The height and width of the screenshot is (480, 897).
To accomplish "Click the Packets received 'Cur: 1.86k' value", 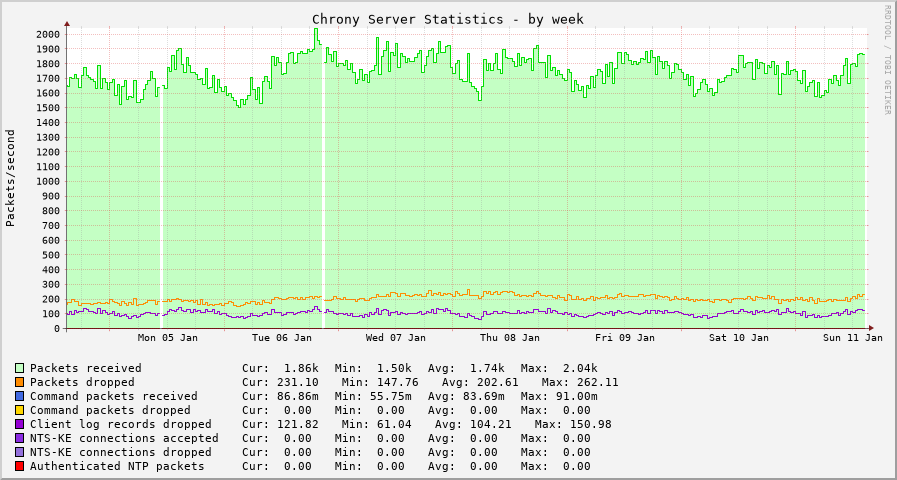I will click(280, 368).
